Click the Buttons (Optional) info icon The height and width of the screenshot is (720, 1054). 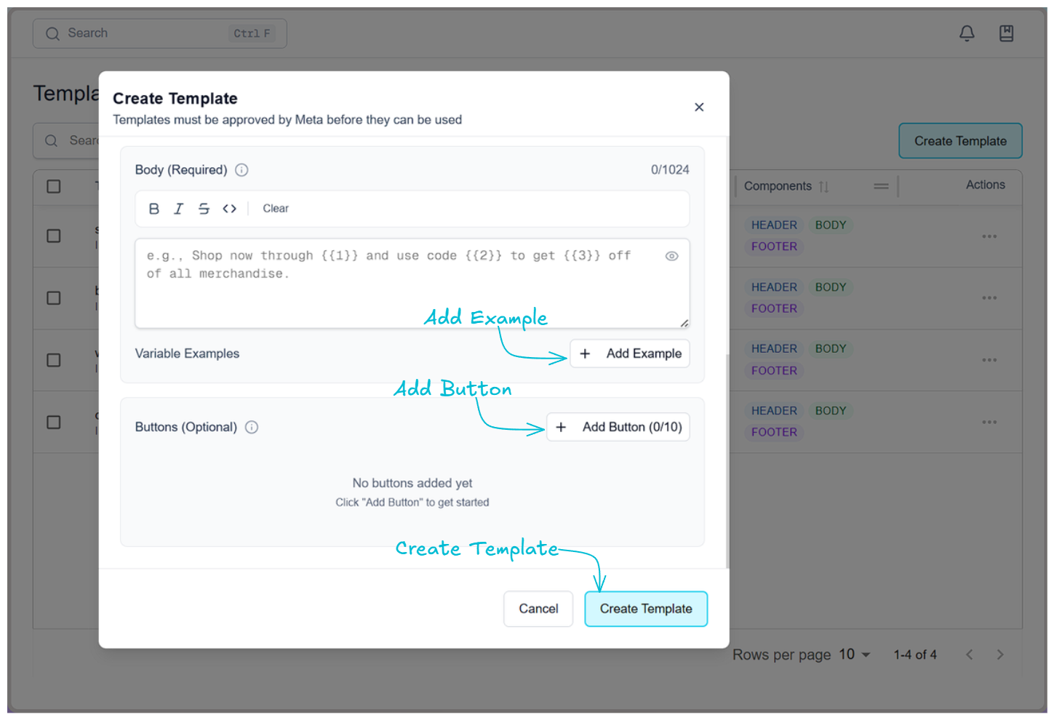click(252, 427)
